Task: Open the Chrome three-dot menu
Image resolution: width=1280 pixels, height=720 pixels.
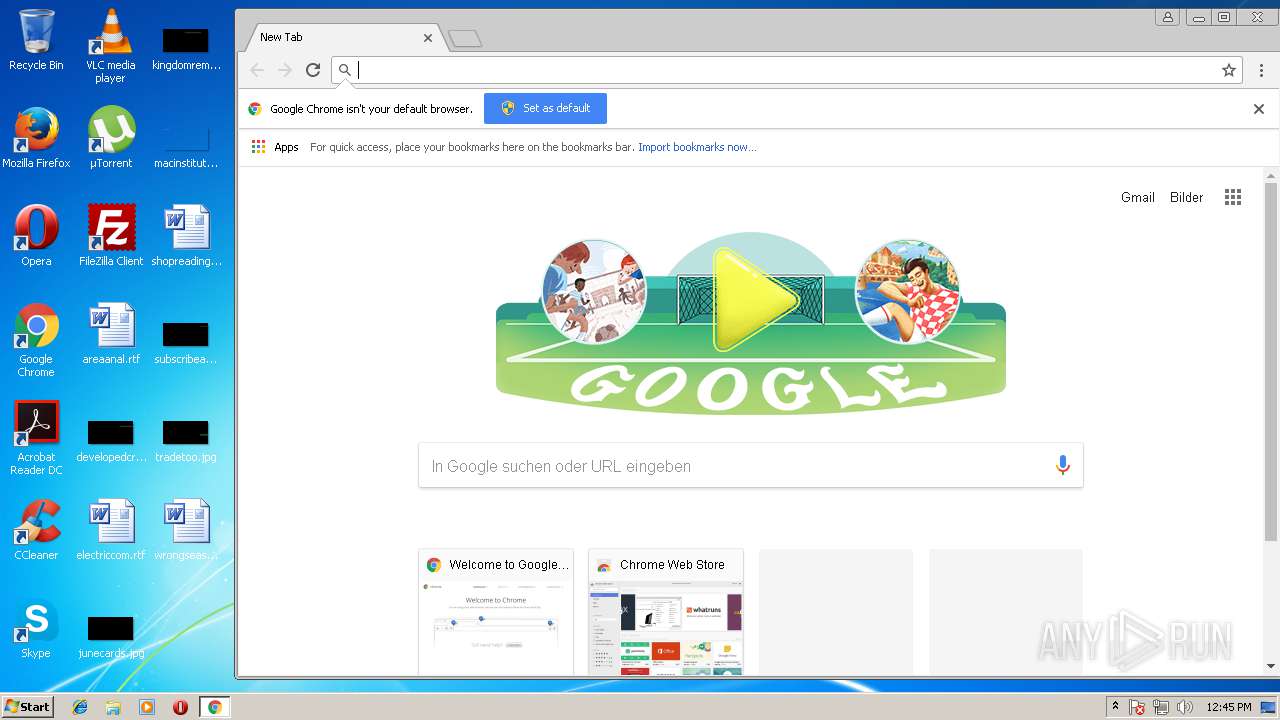Action: pyautogui.click(x=1261, y=70)
